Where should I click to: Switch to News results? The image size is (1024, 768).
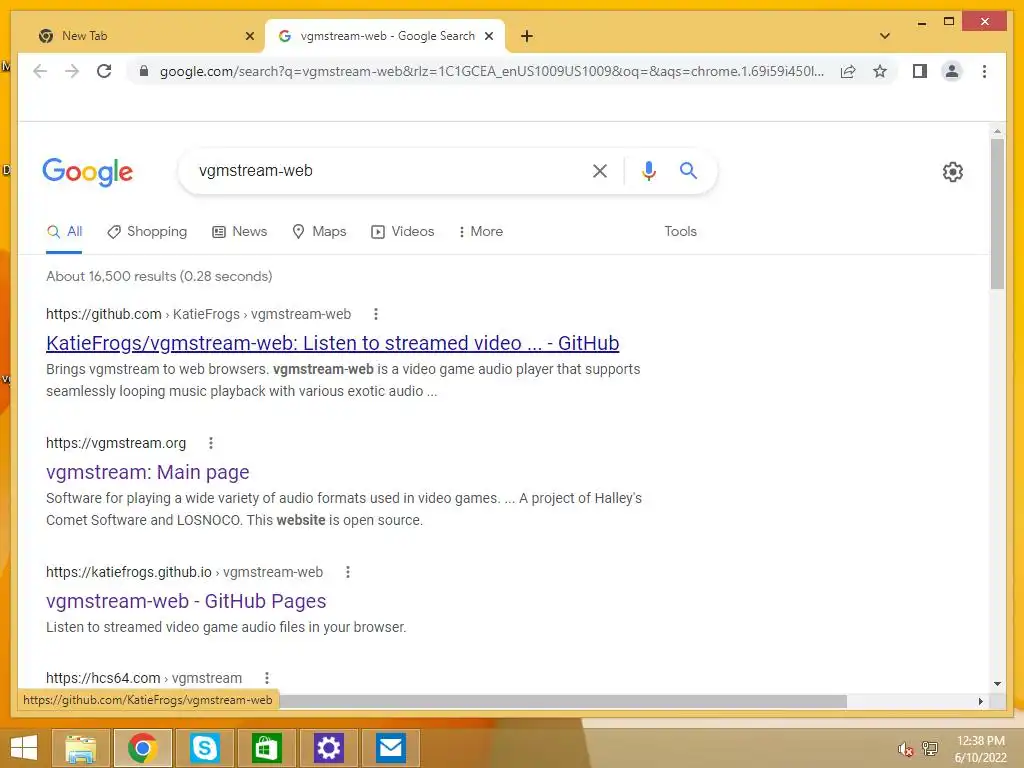pyautogui.click(x=240, y=232)
